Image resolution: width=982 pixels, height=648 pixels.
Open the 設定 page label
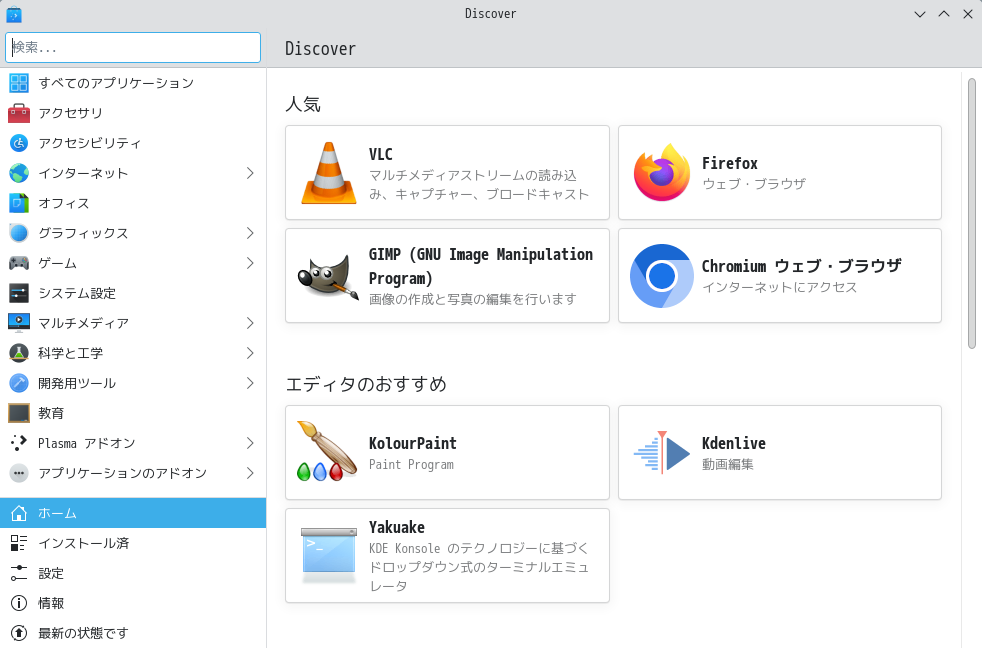coord(51,573)
